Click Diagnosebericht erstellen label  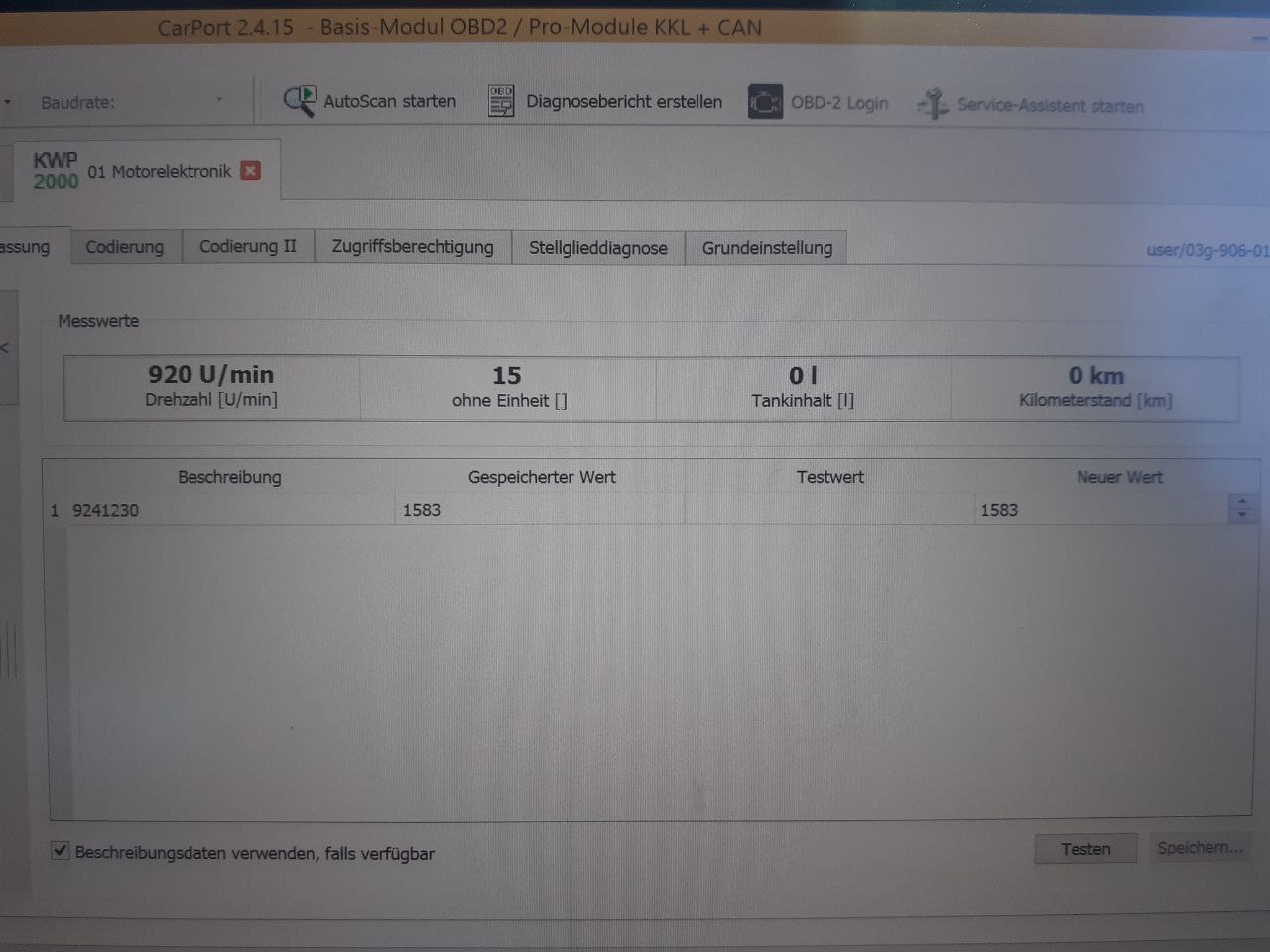[624, 101]
